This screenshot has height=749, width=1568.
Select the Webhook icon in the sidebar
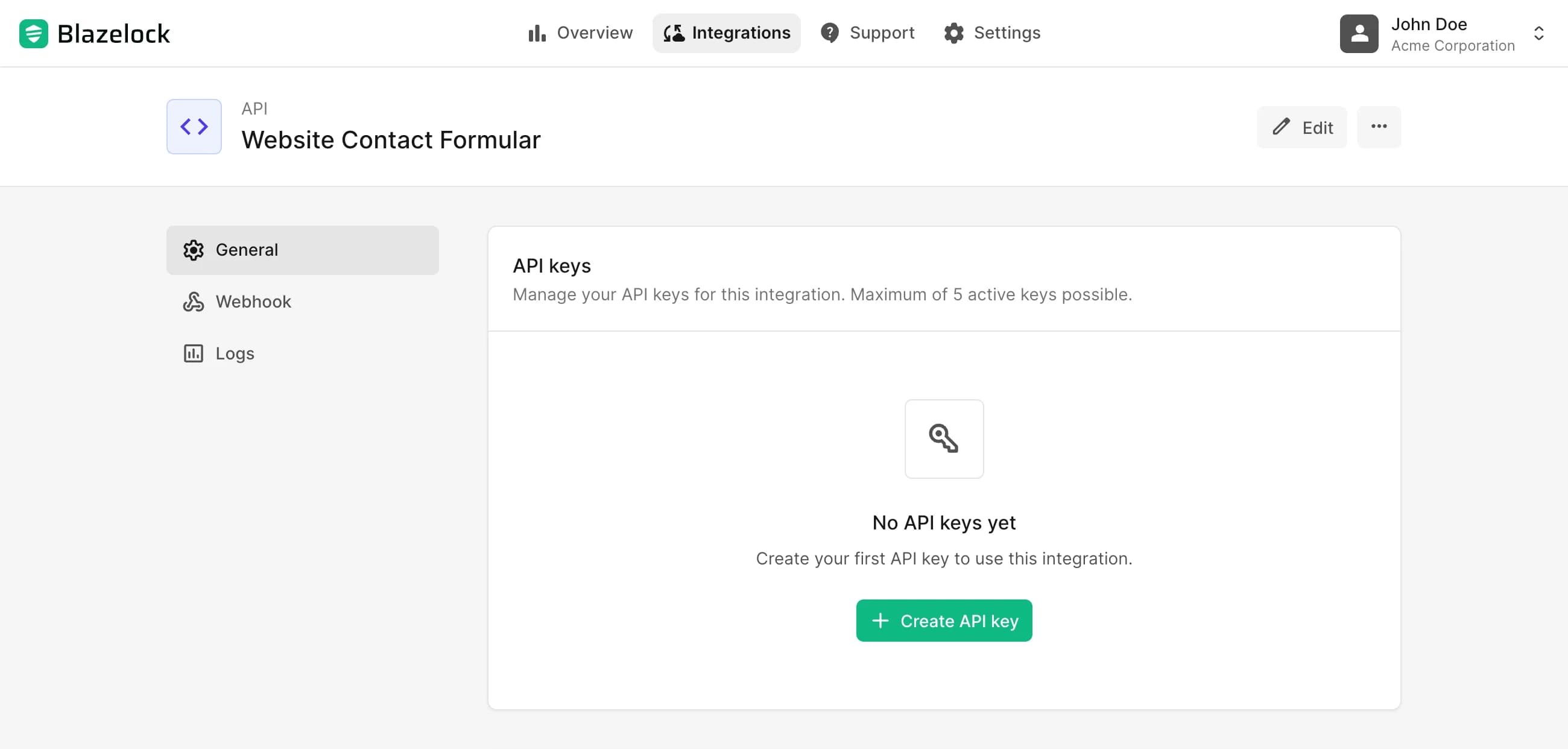(x=192, y=301)
